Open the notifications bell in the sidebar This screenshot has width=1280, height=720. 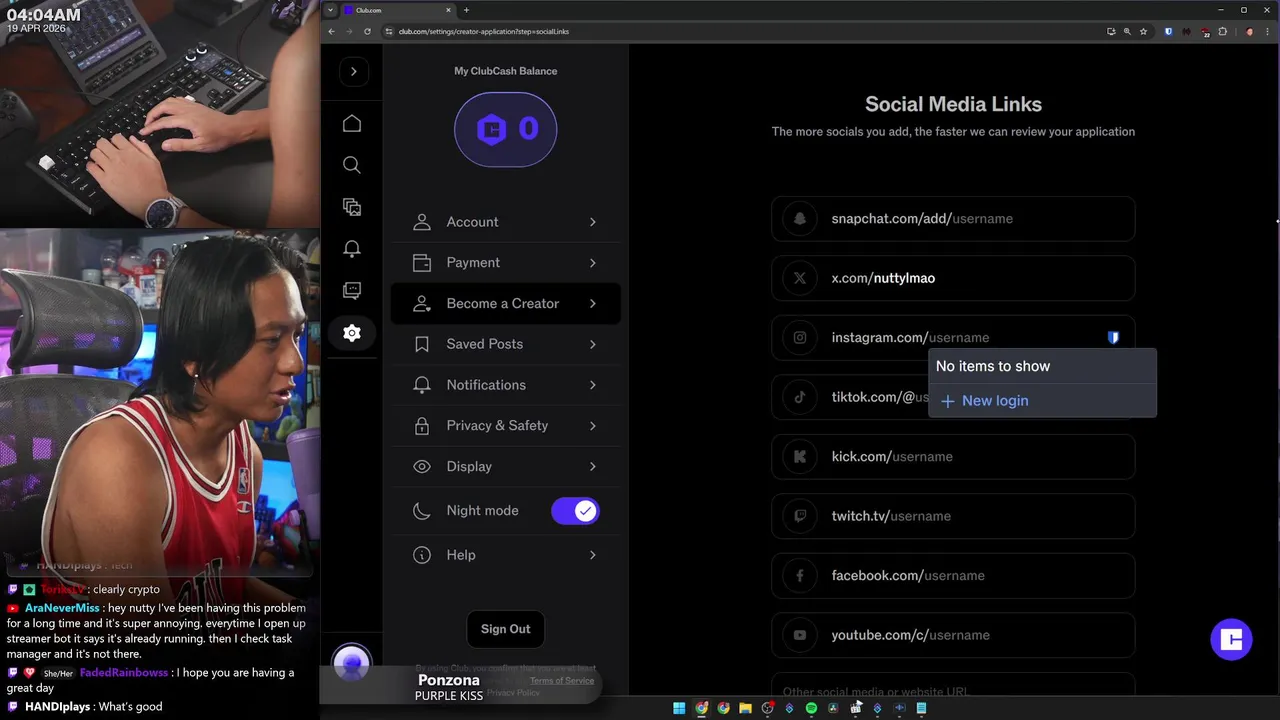(351, 249)
